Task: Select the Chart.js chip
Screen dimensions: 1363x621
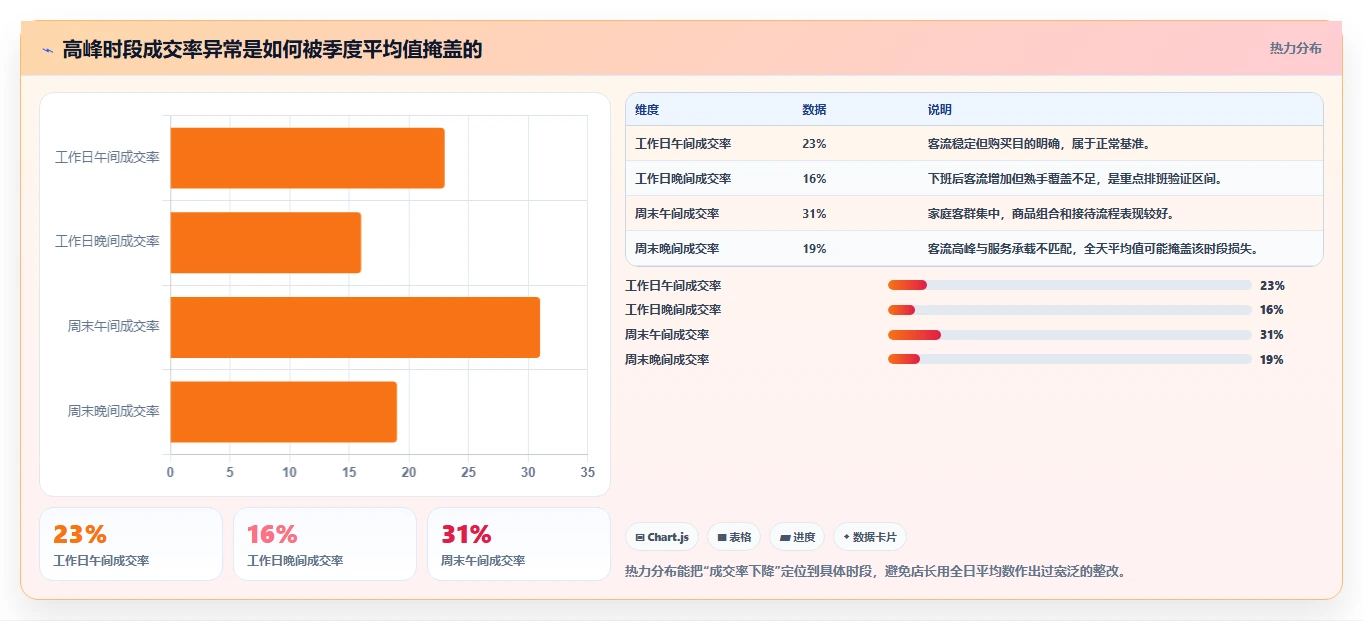Action: tap(662, 537)
